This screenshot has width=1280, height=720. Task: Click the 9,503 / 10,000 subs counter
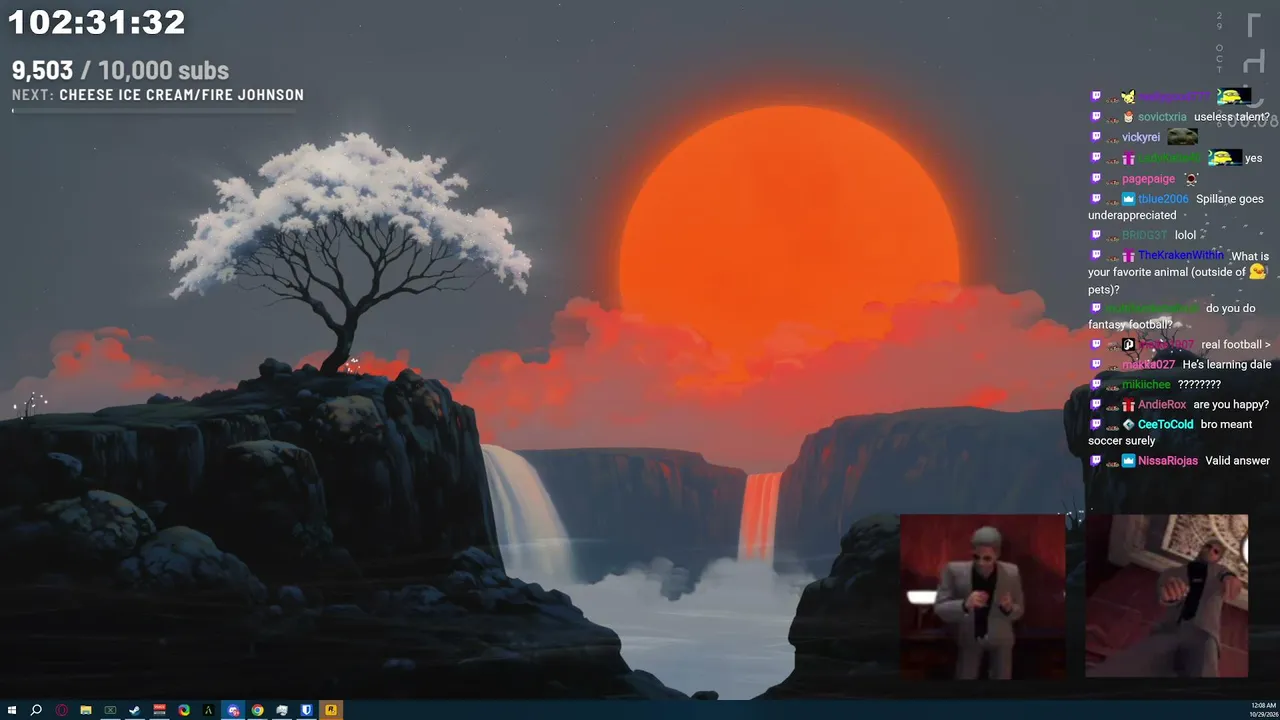pyautogui.click(x=120, y=70)
